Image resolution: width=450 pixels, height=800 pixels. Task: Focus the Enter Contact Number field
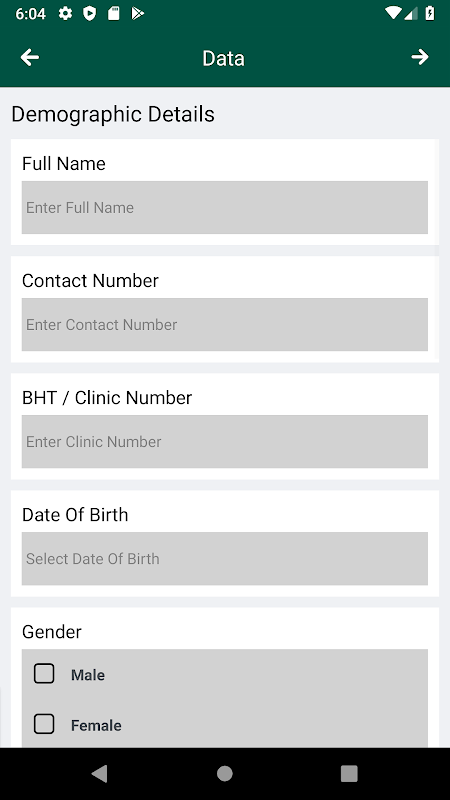(x=224, y=324)
